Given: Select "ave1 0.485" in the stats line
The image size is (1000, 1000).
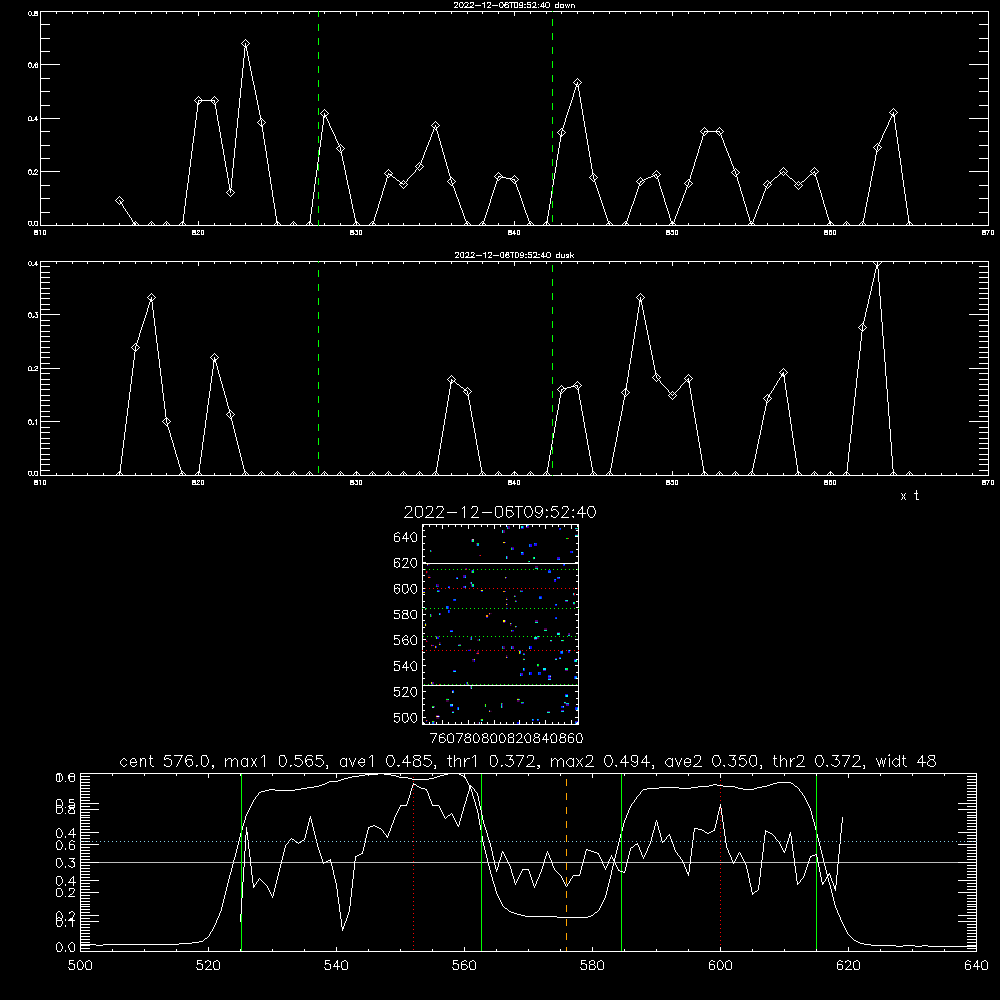Looking at the screenshot, I should click(383, 761).
